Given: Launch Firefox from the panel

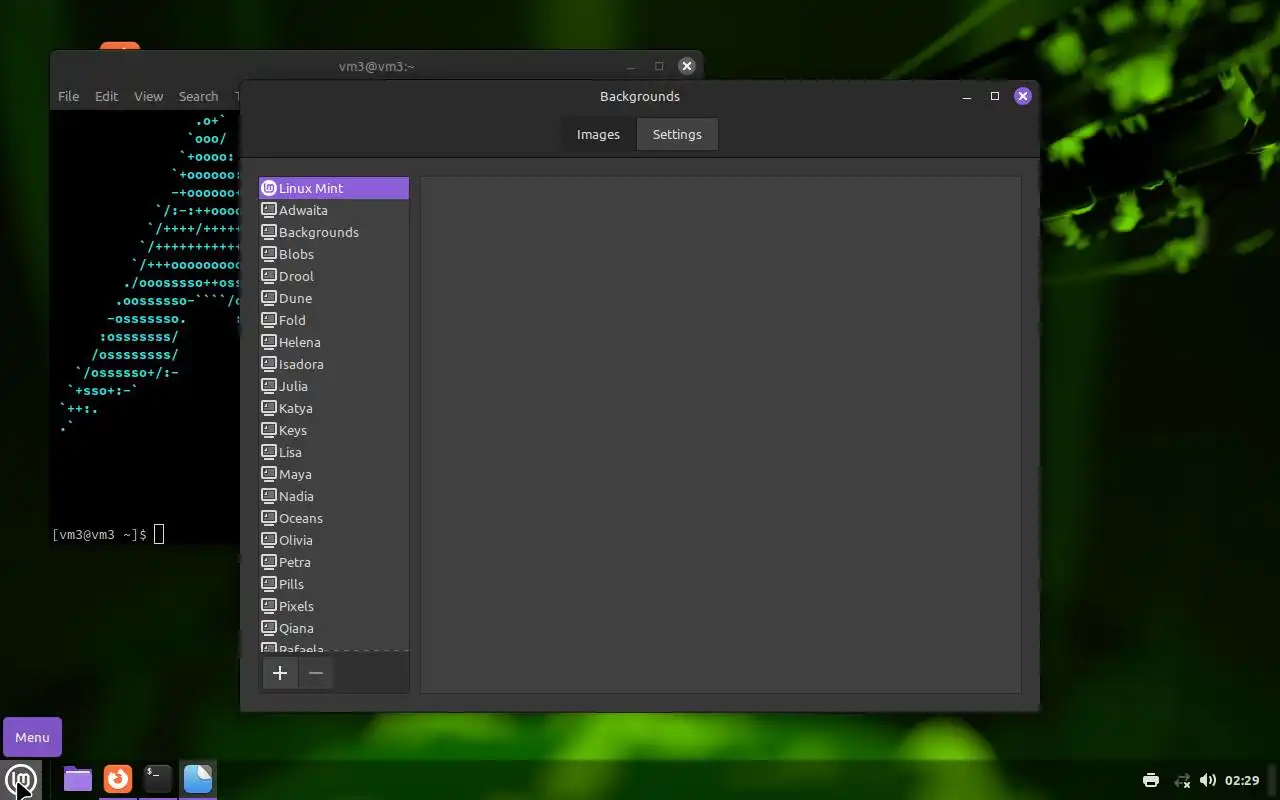Looking at the screenshot, I should [x=118, y=779].
